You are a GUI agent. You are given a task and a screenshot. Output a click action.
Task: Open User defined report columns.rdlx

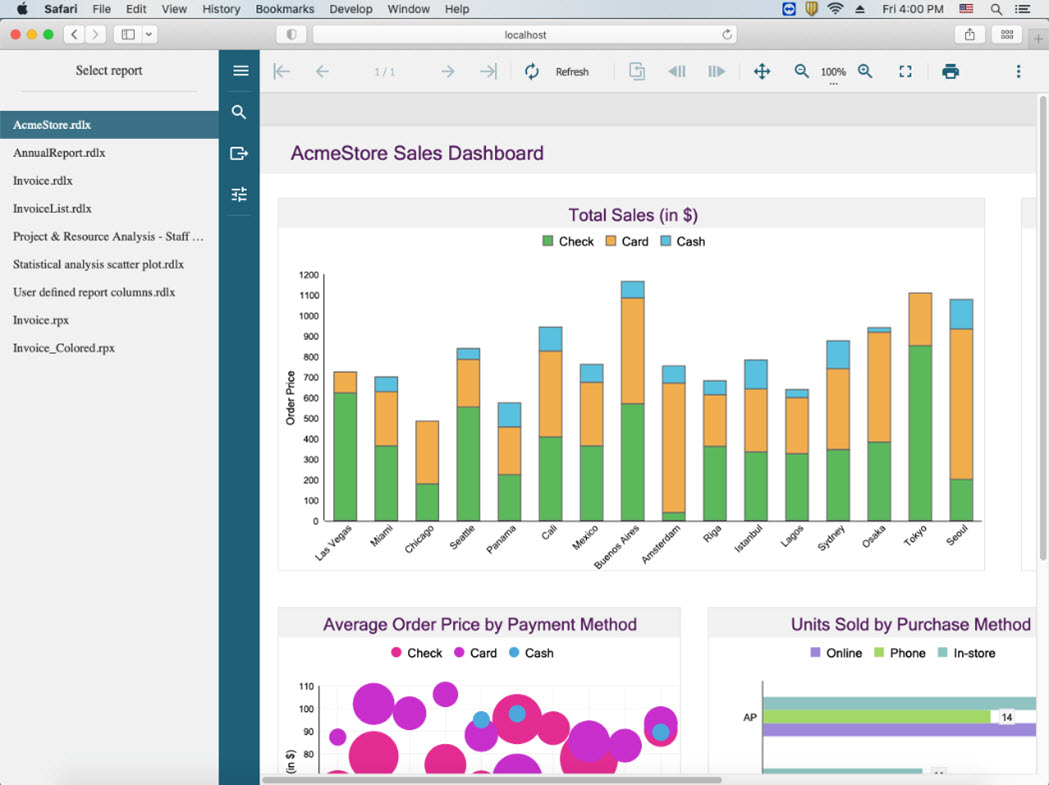(x=109, y=292)
